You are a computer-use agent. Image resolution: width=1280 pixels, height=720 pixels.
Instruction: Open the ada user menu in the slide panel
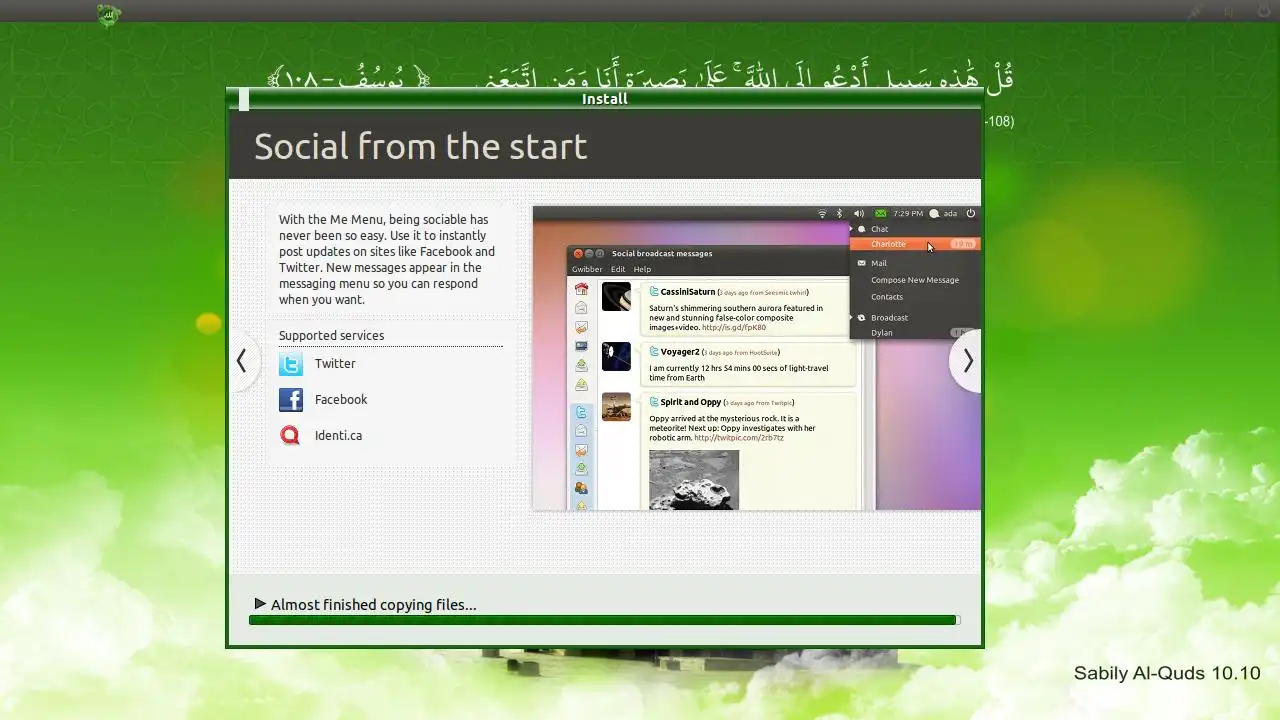(944, 213)
